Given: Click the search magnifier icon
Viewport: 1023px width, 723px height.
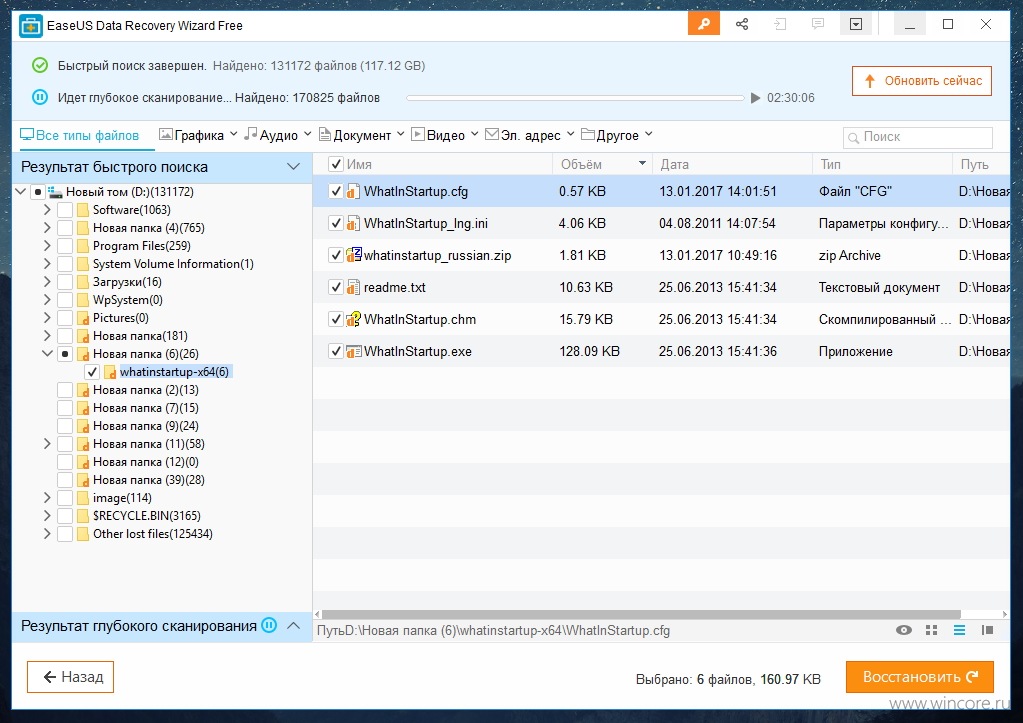Looking at the screenshot, I should [x=853, y=138].
